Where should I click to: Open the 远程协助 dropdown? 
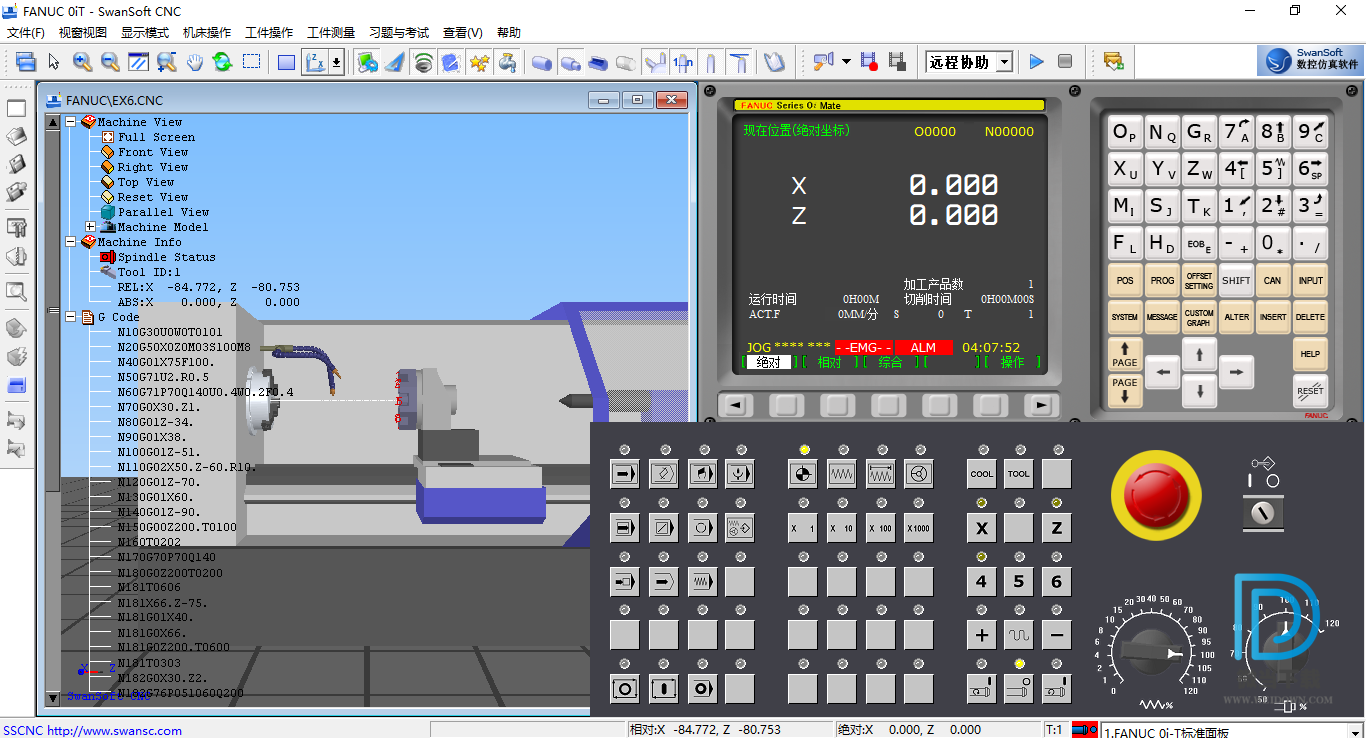pyautogui.click(x=1004, y=62)
